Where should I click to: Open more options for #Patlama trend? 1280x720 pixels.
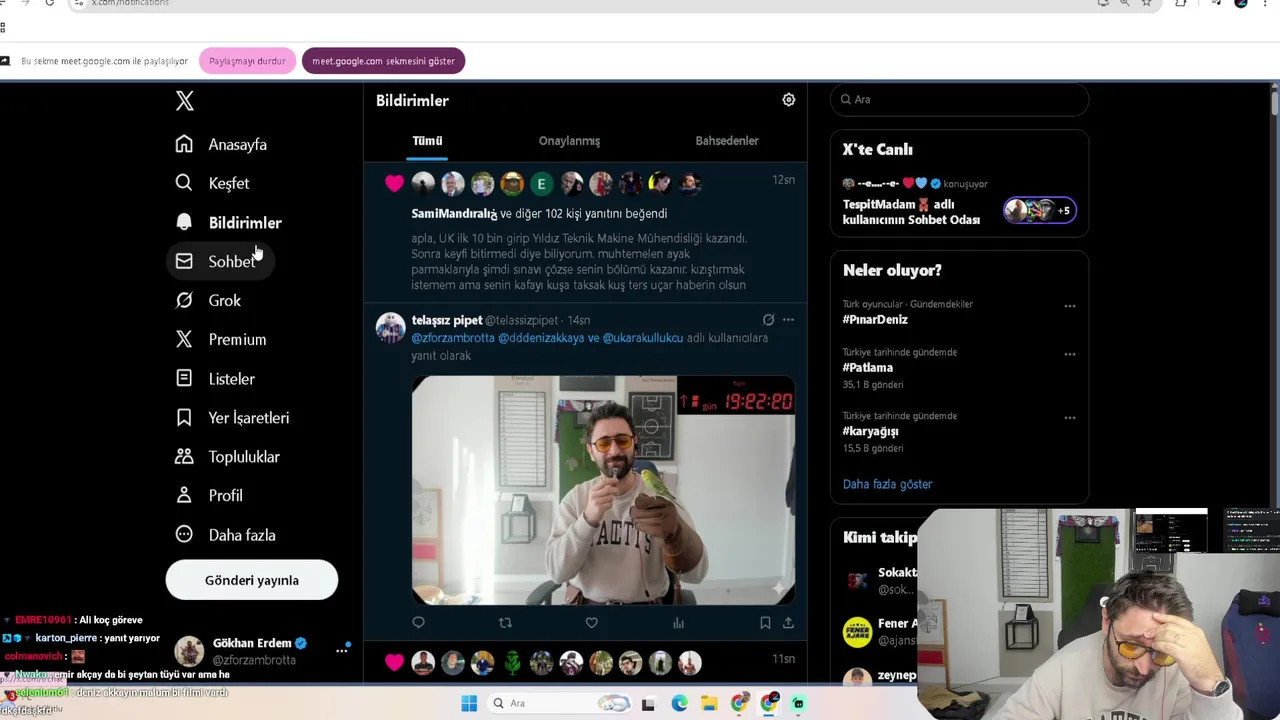[1070, 354]
